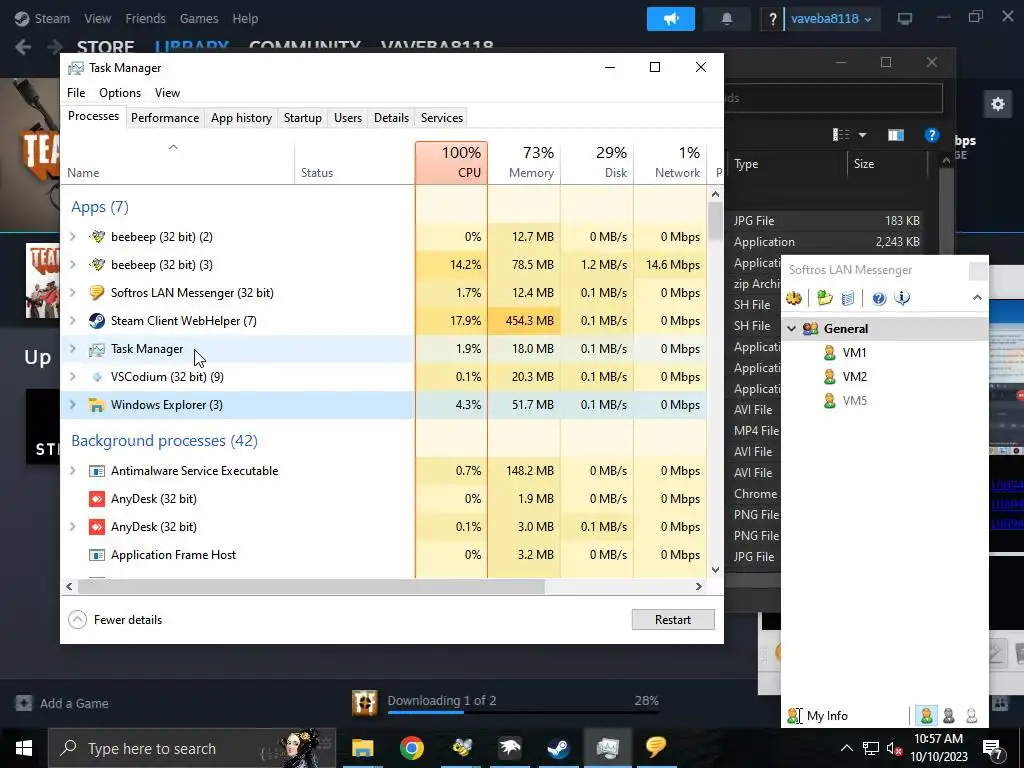Expand Windows Explorer (3) process group
This screenshot has width=1024, height=768.
click(72, 405)
